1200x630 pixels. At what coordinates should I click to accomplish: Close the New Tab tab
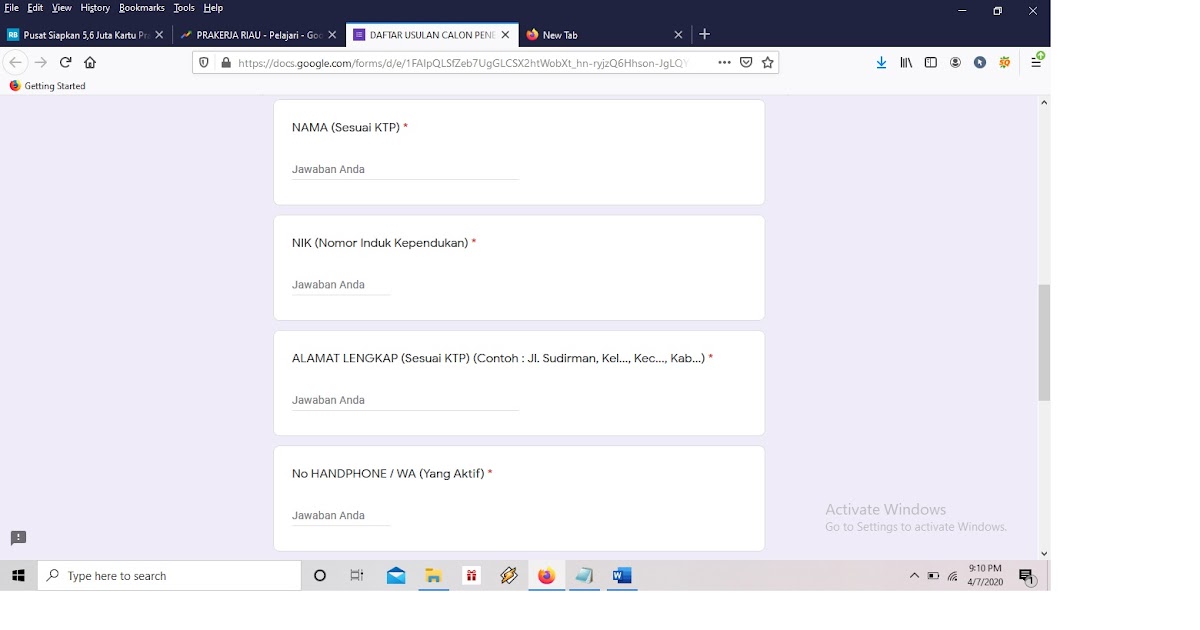coord(678,35)
